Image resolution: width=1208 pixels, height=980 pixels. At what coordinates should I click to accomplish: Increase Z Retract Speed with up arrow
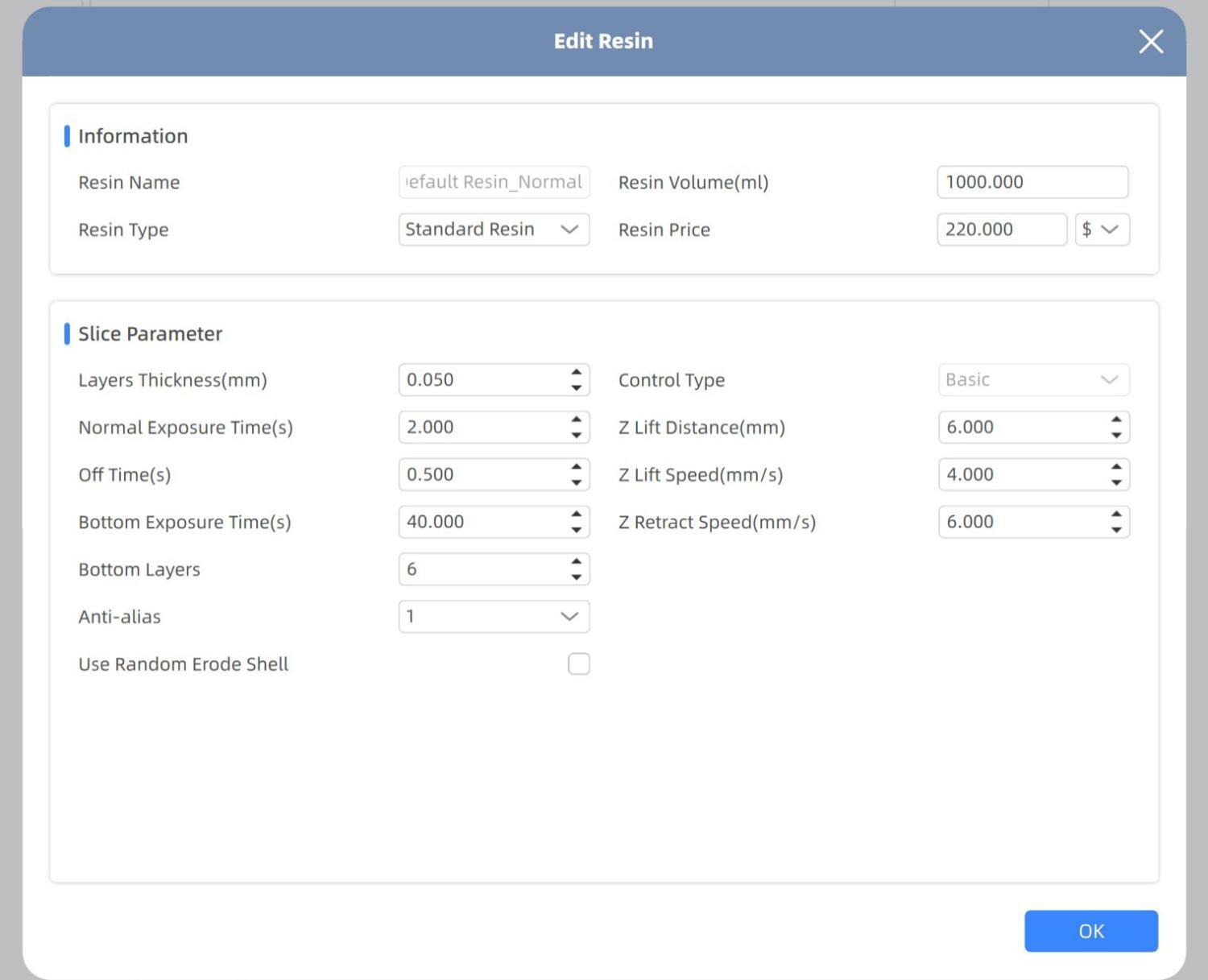(1116, 515)
